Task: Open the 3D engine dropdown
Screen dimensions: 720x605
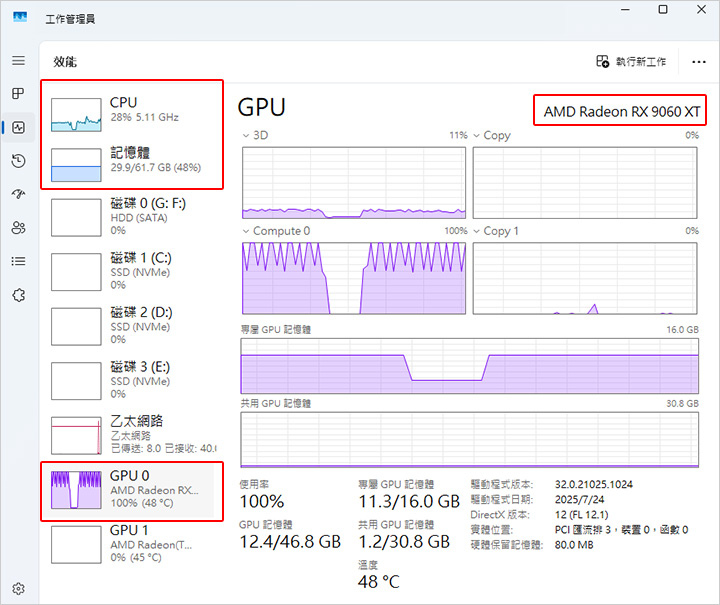Action: [255, 135]
